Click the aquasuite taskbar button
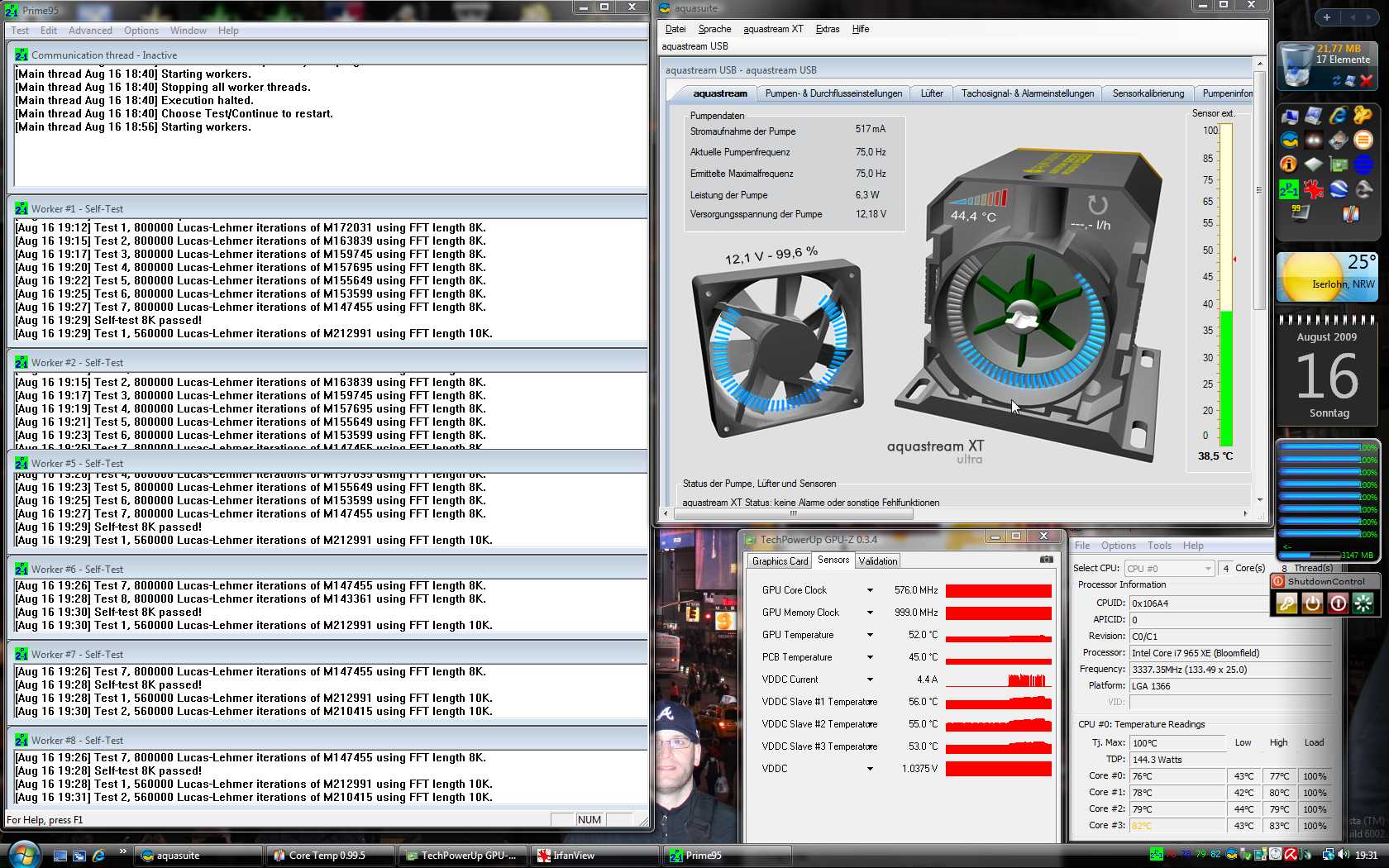1389x868 pixels. pos(198,856)
